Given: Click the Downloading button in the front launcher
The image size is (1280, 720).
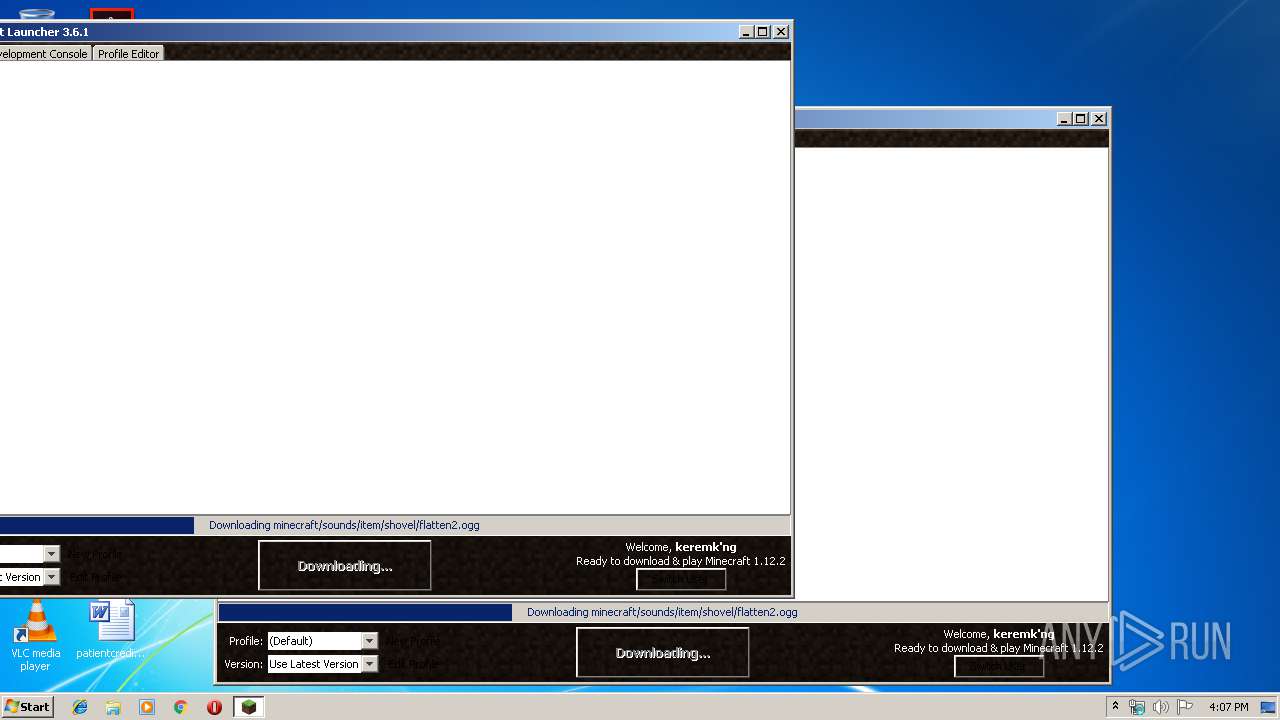Looking at the screenshot, I should coord(345,566).
